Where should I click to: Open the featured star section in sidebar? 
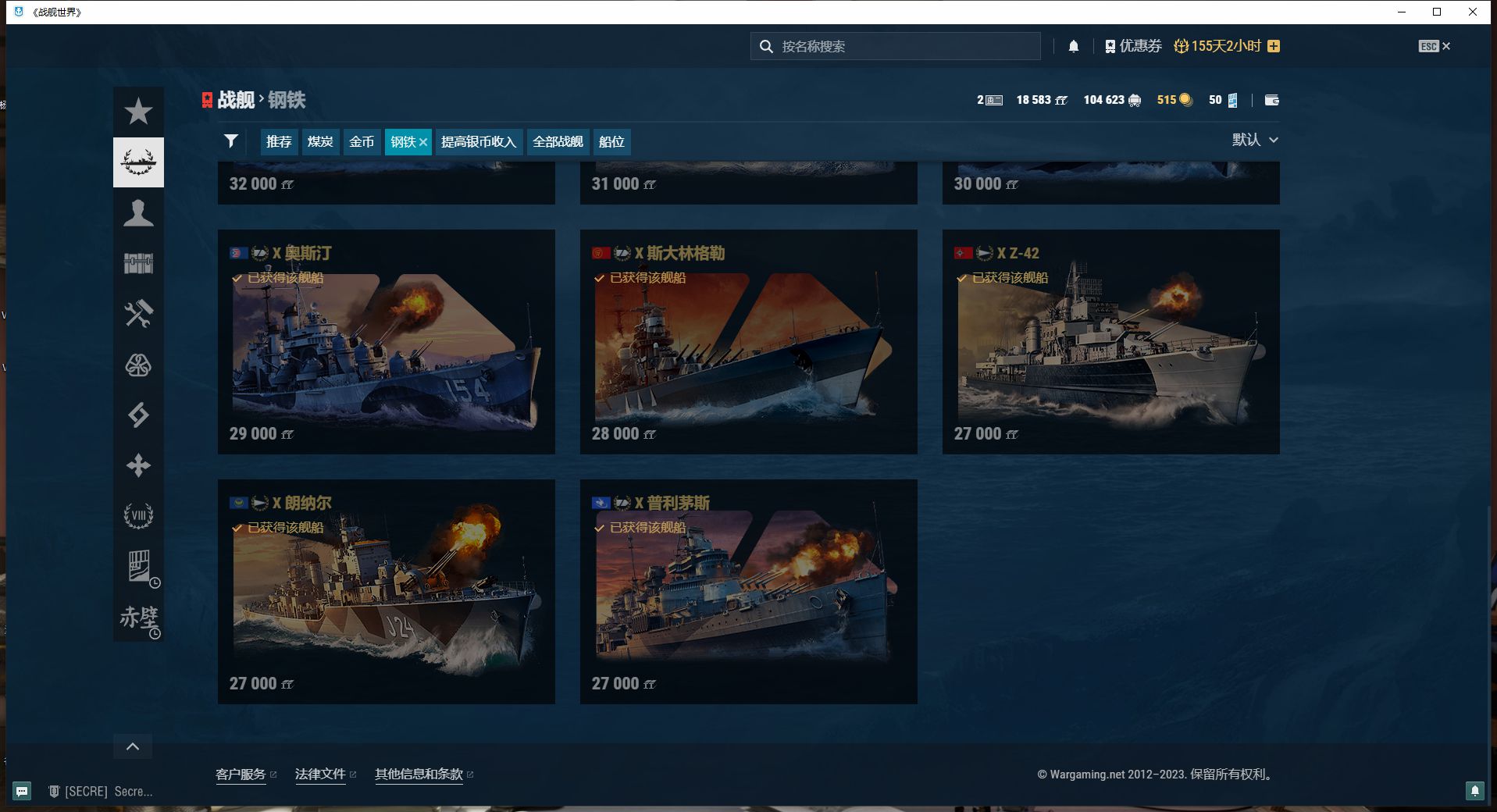pos(138,112)
